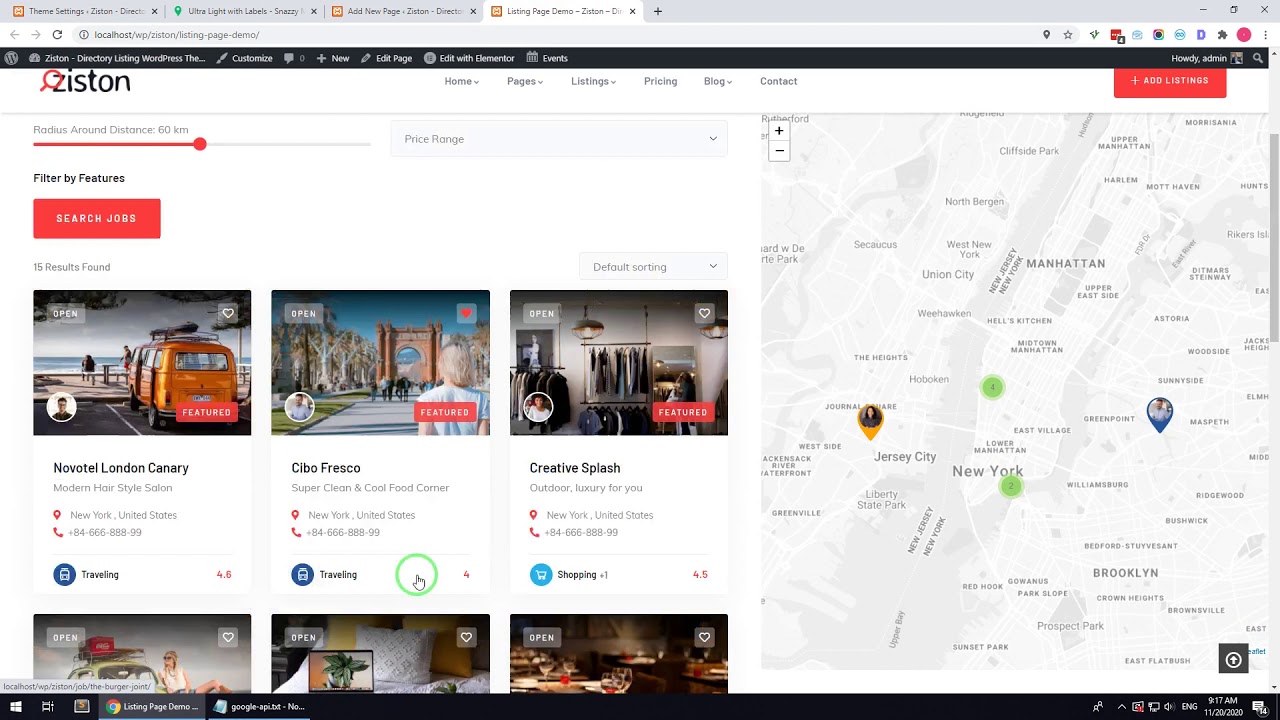Click the back-to-top arrow button

(x=1233, y=659)
